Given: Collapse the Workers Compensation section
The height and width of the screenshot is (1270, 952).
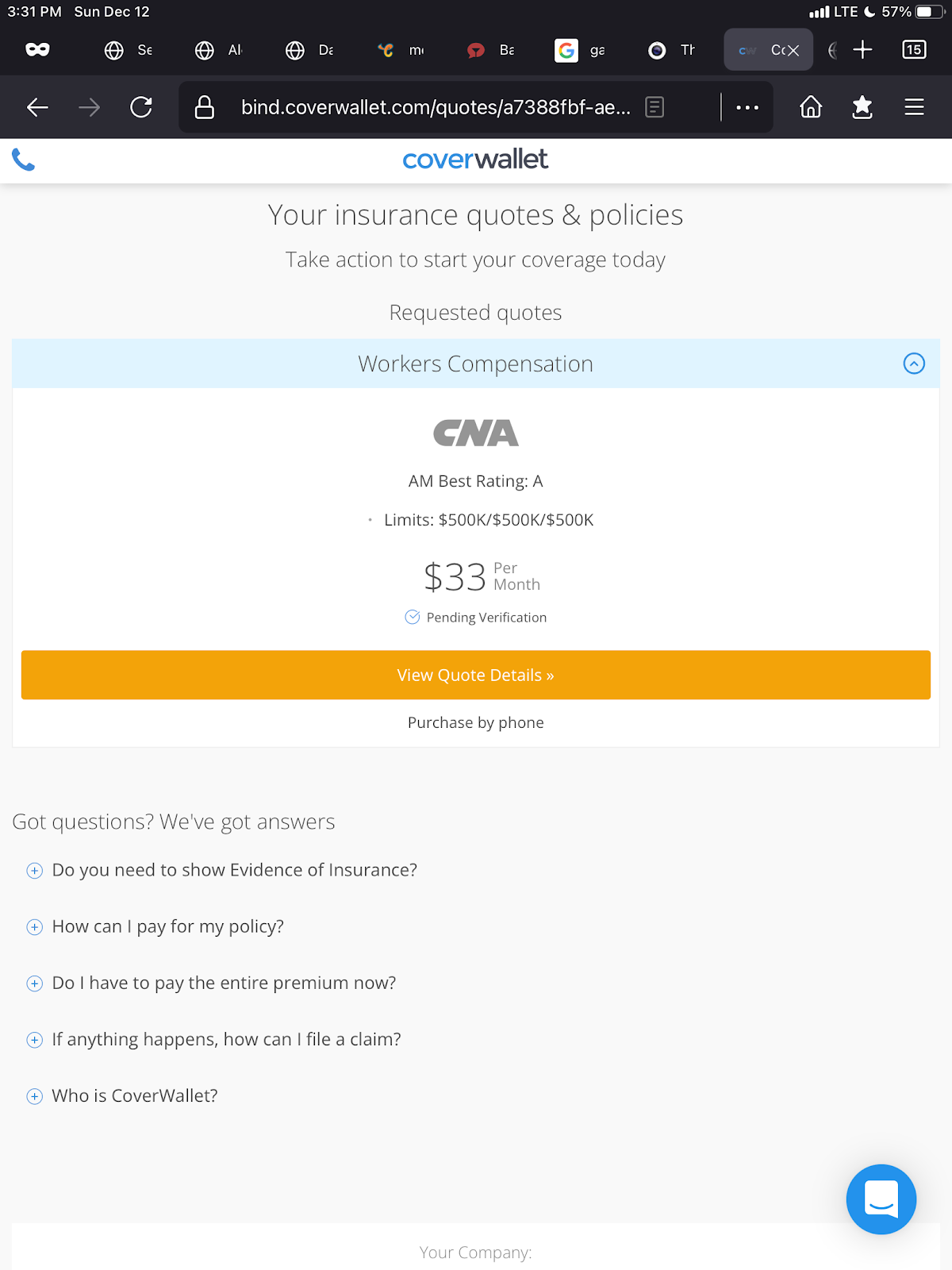Looking at the screenshot, I should click(914, 364).
